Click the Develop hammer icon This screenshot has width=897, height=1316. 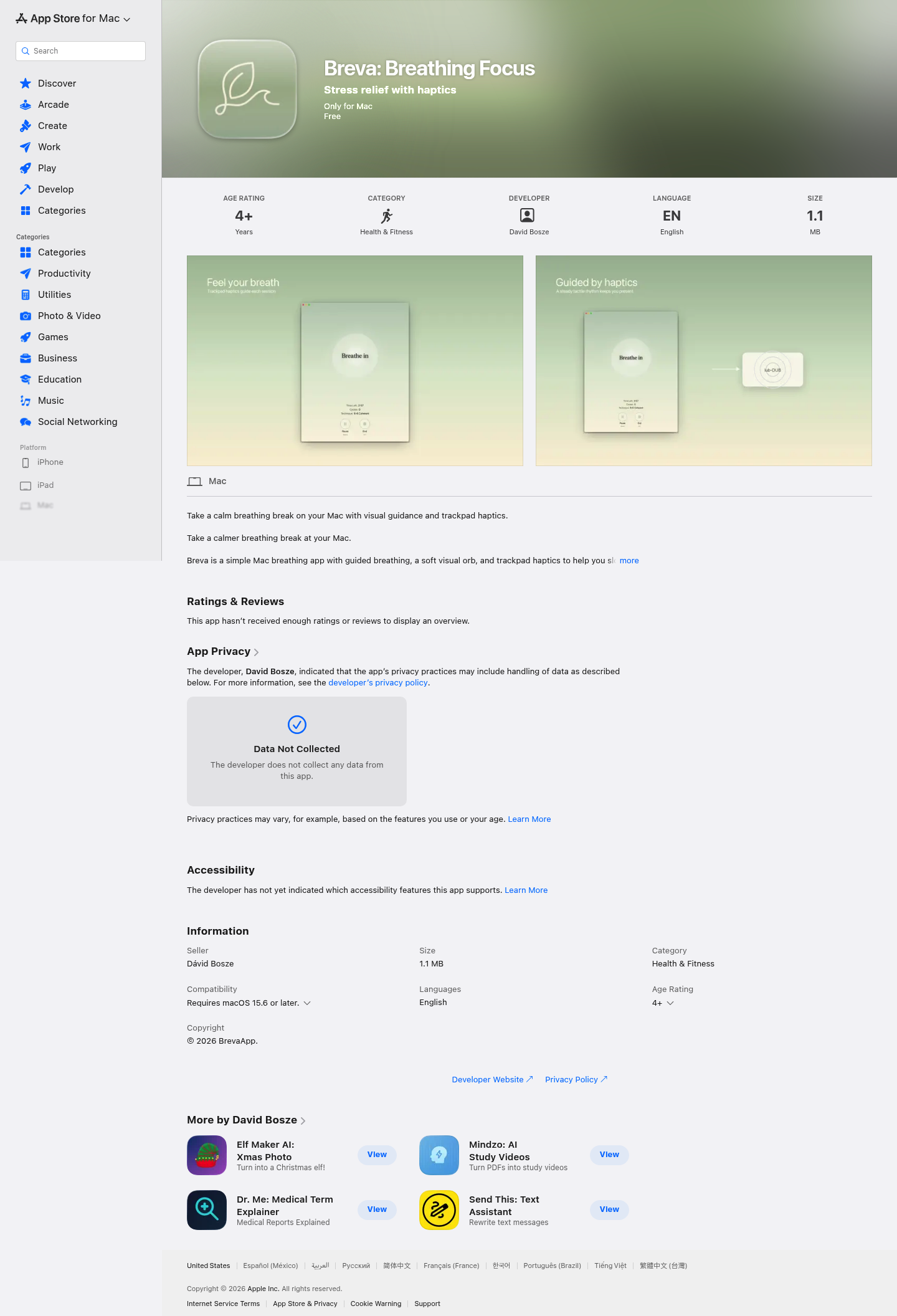point(26,189)
